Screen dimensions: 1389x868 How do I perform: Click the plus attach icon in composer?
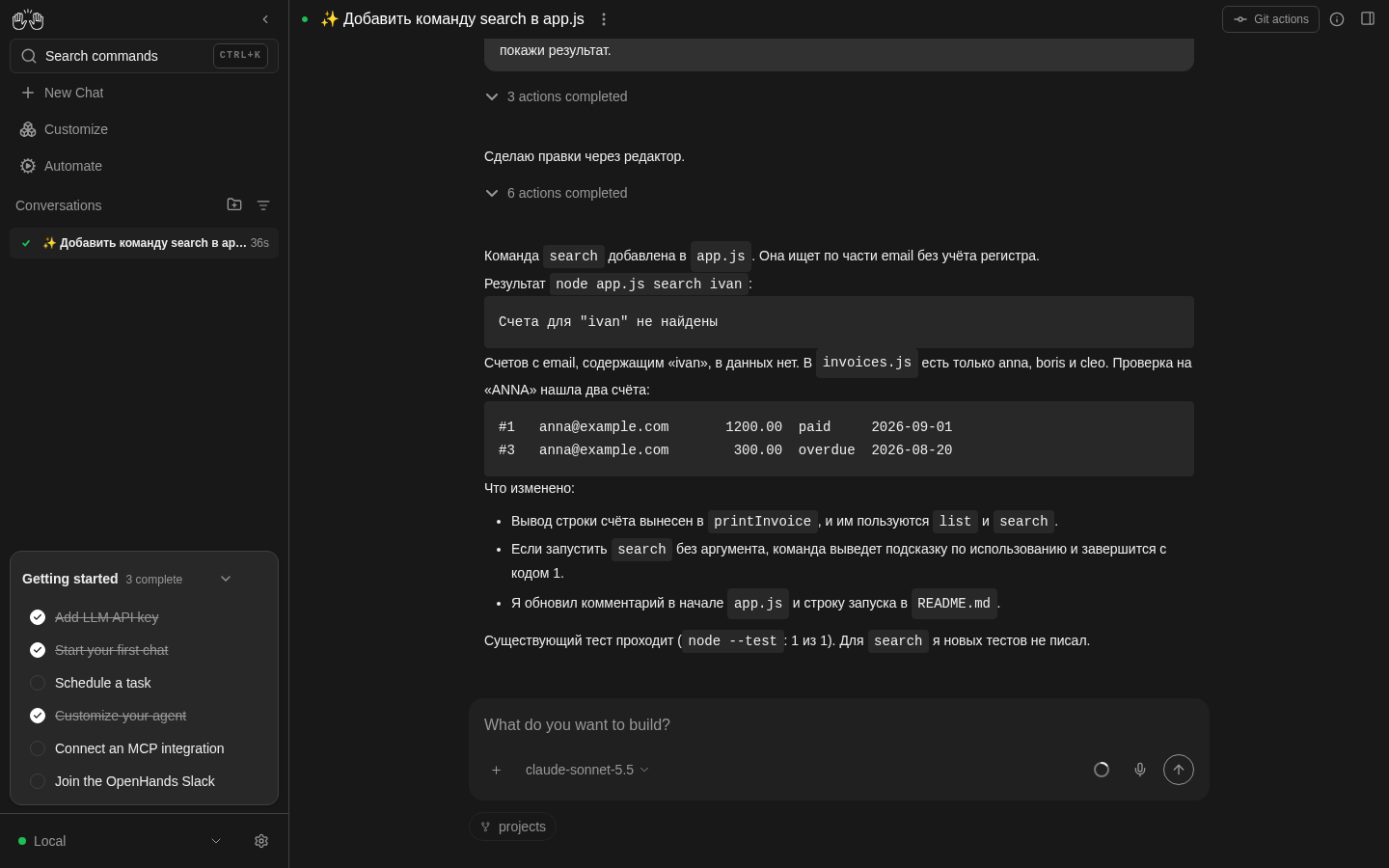click(496, 770)
